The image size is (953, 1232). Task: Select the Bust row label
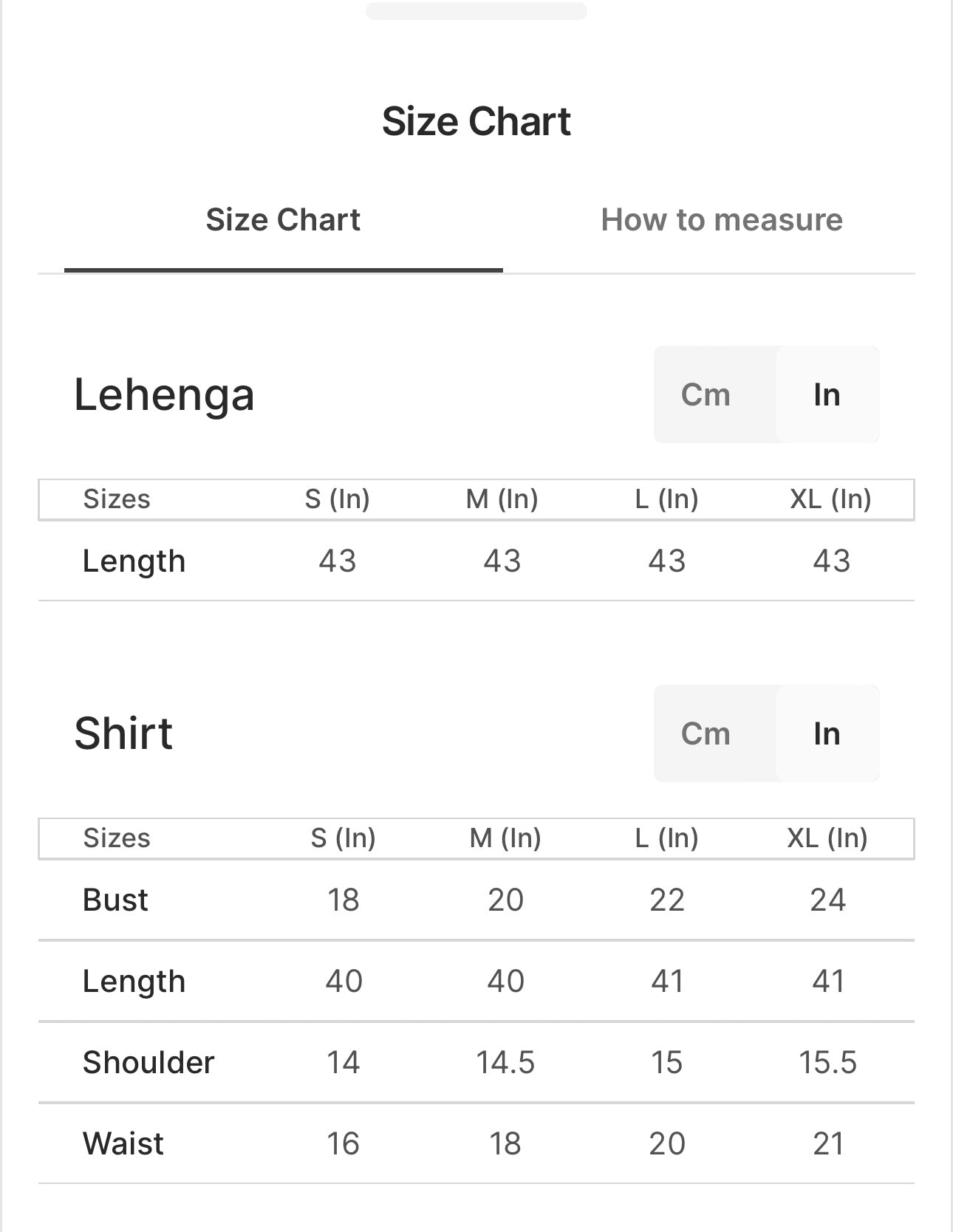click(x=115, y=900)
